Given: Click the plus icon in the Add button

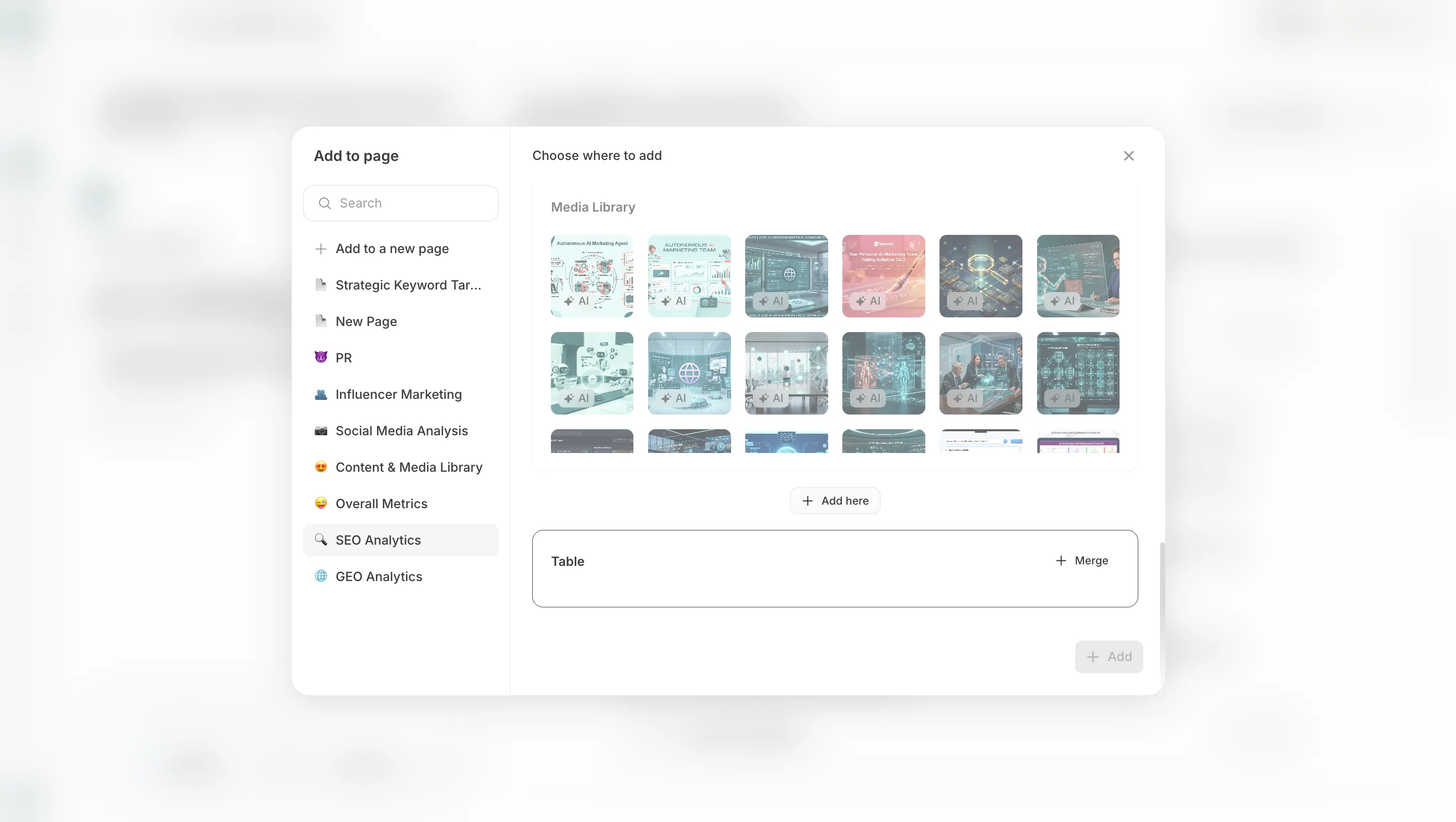Looking at the screenshot, I should tap(1093, 657).
